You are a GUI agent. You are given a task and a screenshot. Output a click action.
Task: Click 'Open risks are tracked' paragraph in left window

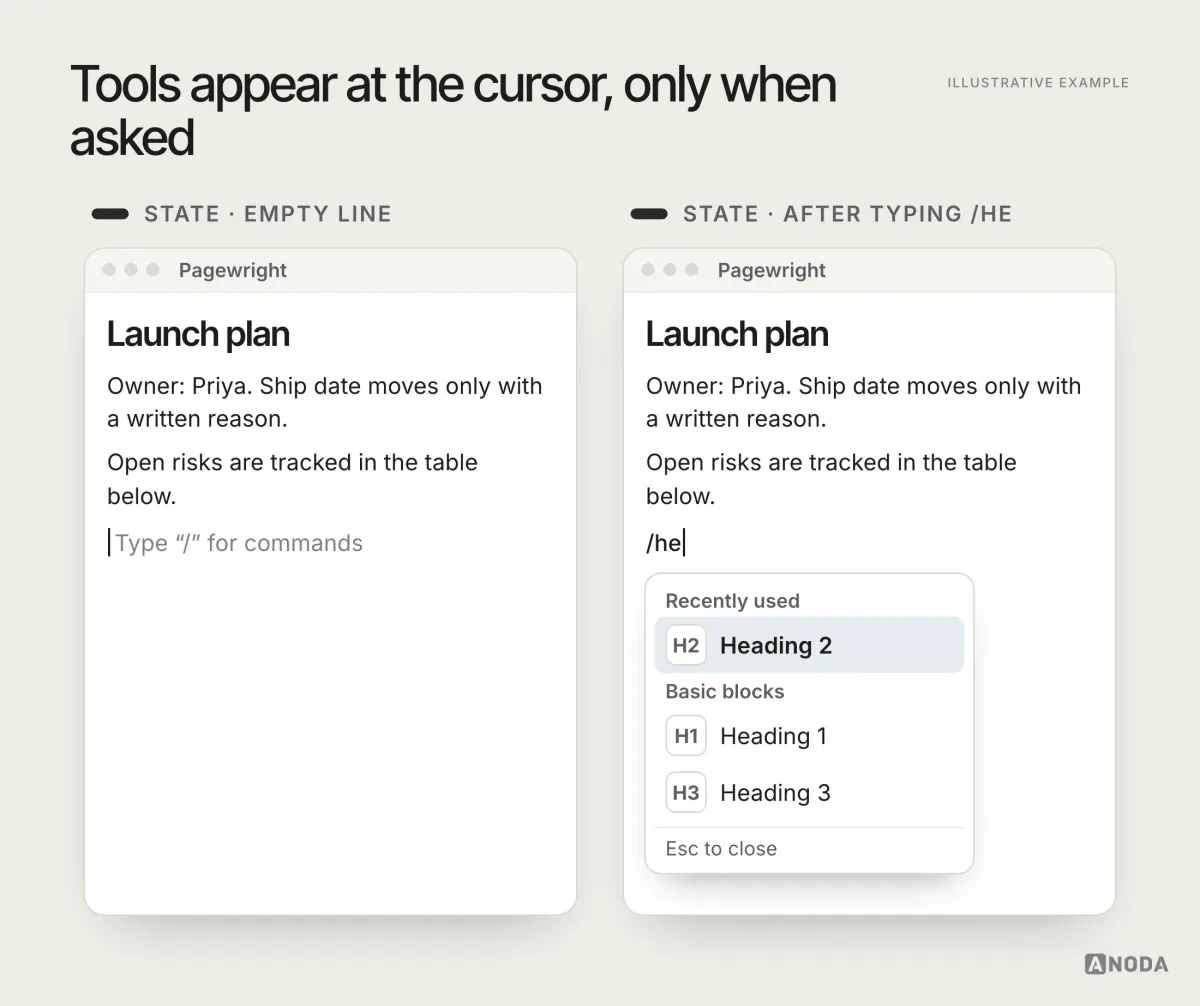tap(293, 479)
